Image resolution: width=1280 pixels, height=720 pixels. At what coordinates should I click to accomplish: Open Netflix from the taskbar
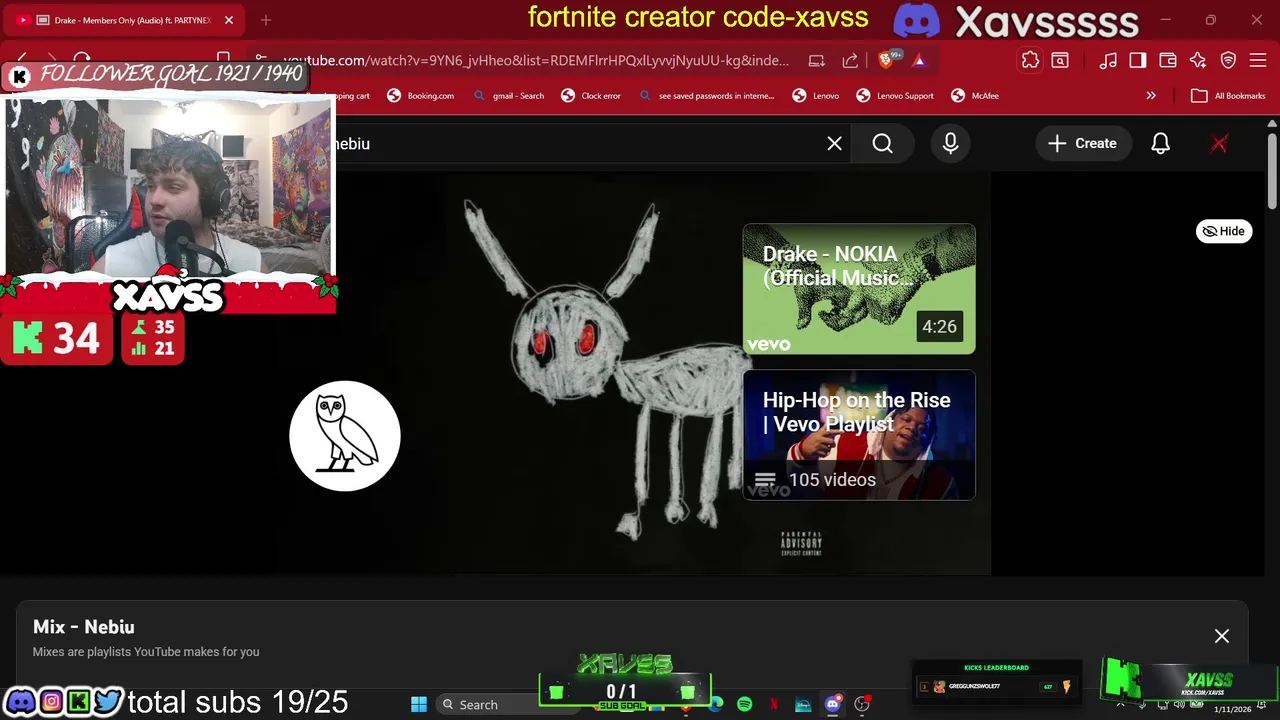click(x=774, y=704)
